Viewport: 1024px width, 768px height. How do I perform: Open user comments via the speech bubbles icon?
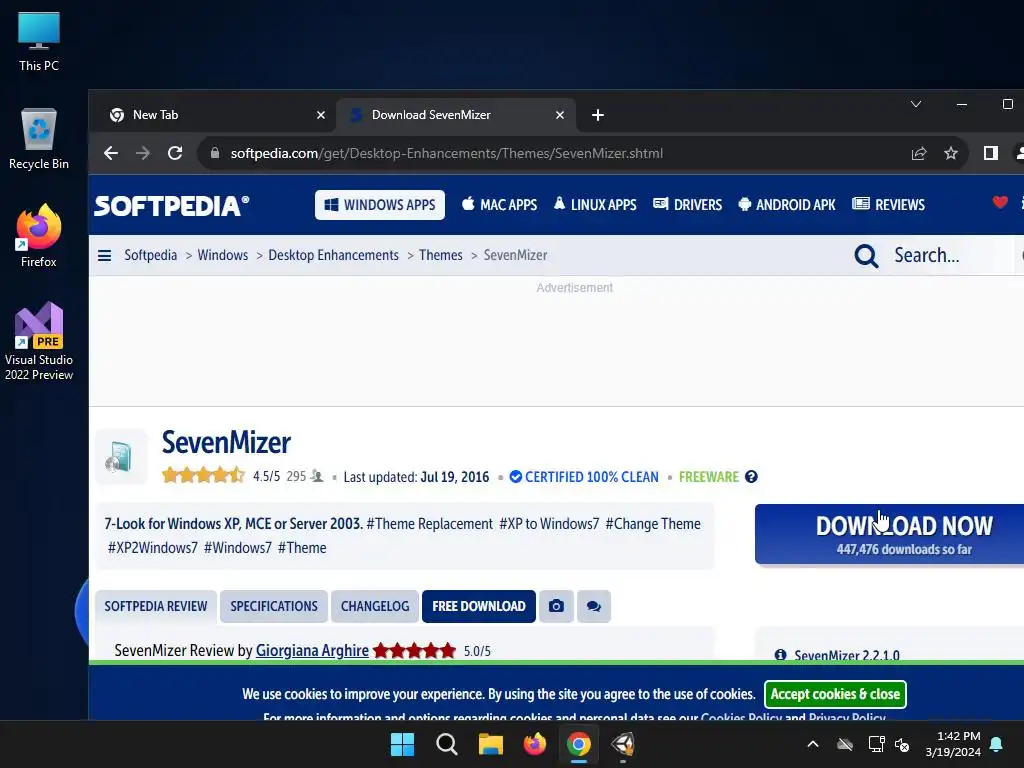[594, 606]
